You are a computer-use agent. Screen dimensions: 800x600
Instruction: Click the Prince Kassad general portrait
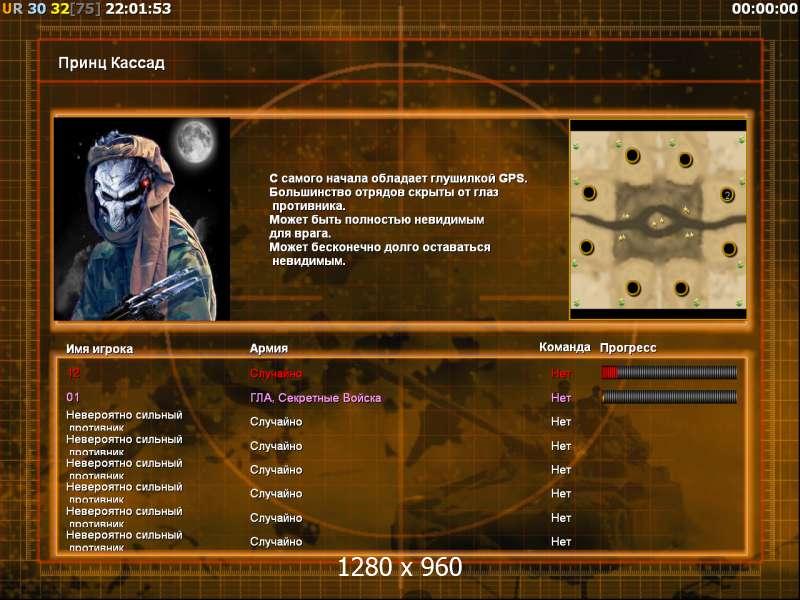[142, 219]
